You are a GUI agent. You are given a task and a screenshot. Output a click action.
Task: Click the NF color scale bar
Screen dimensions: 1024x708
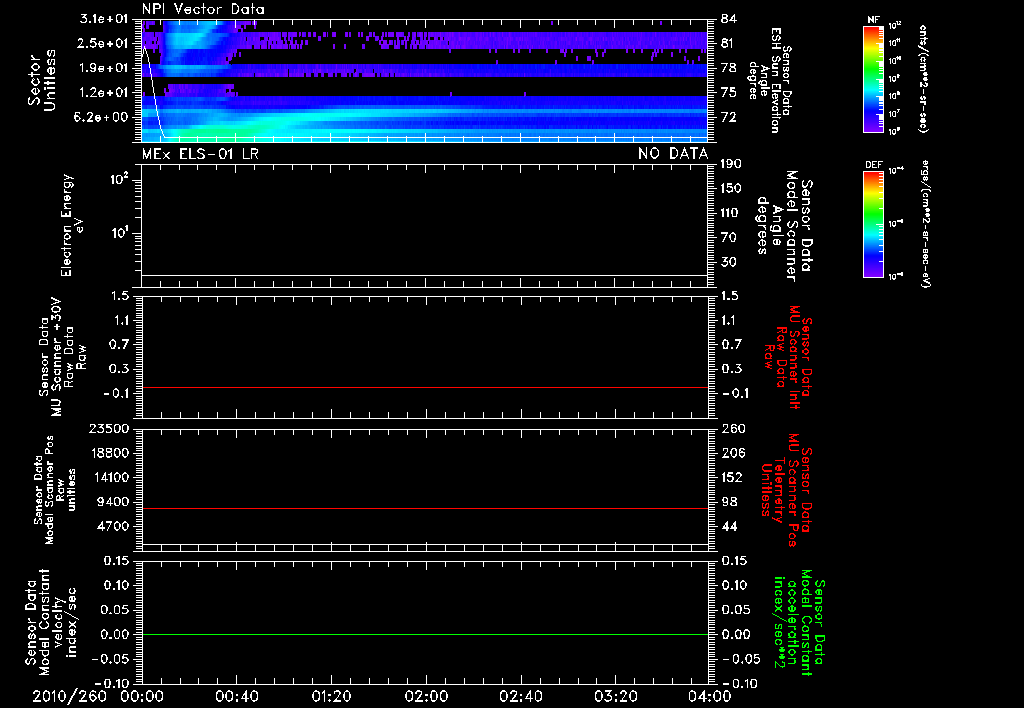[874, 78]
